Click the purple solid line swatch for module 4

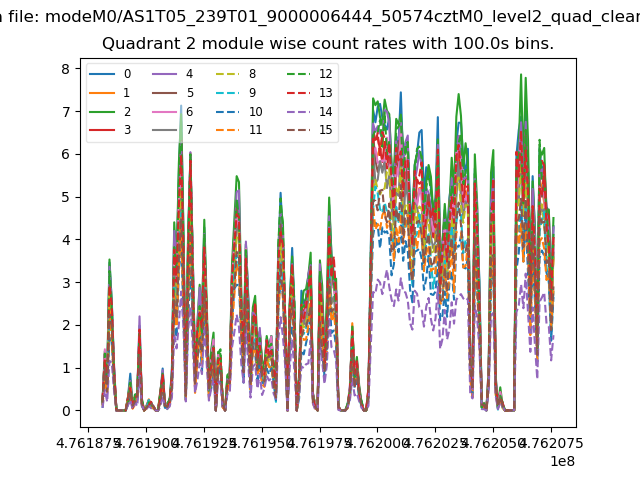(x=166, y=74)
